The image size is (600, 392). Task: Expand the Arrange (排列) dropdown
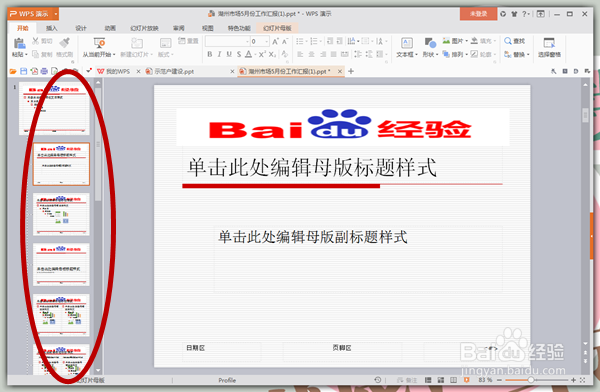pyautogui.click(x=467, y=54)
